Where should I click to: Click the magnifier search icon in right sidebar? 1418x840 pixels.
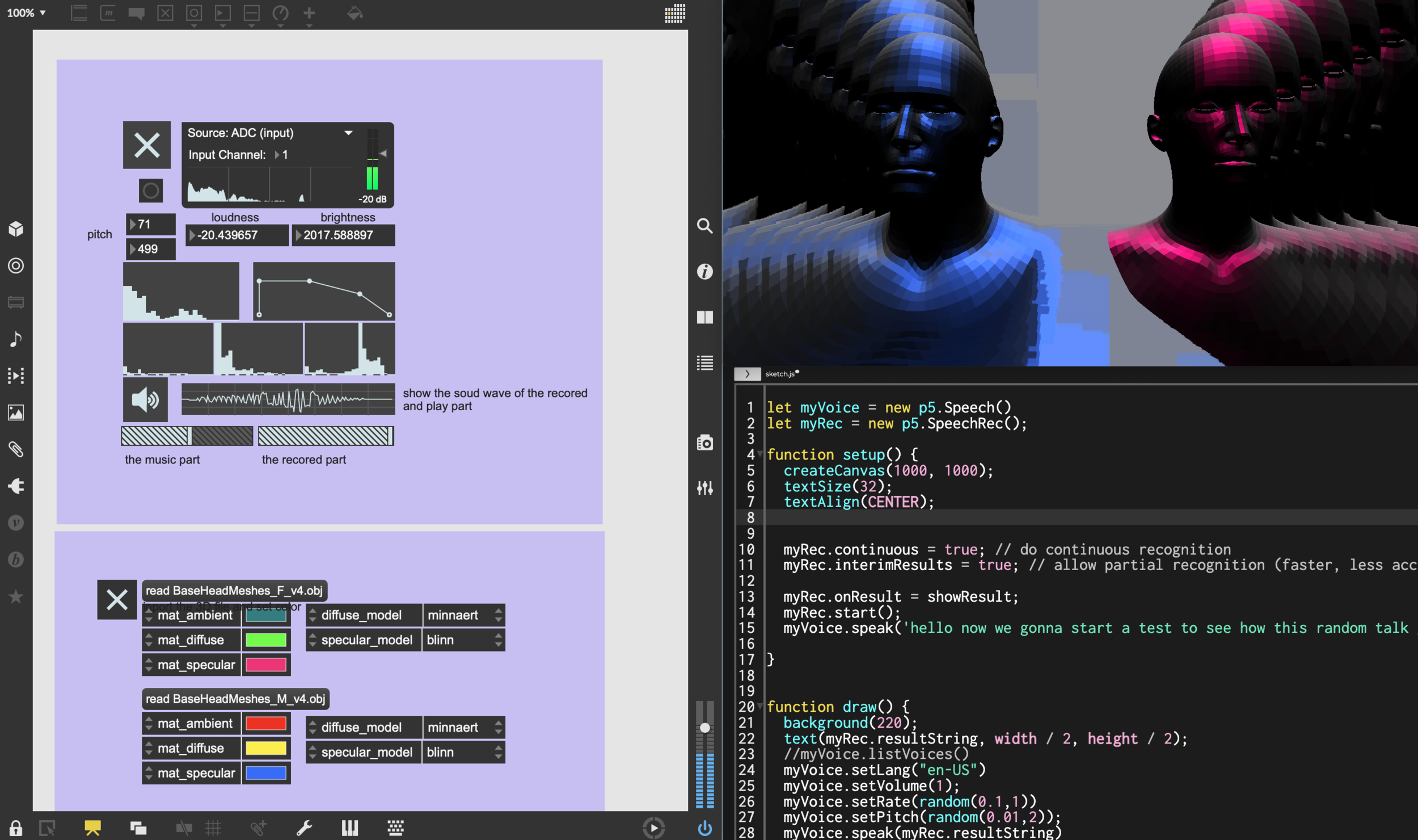coord(704,226)
